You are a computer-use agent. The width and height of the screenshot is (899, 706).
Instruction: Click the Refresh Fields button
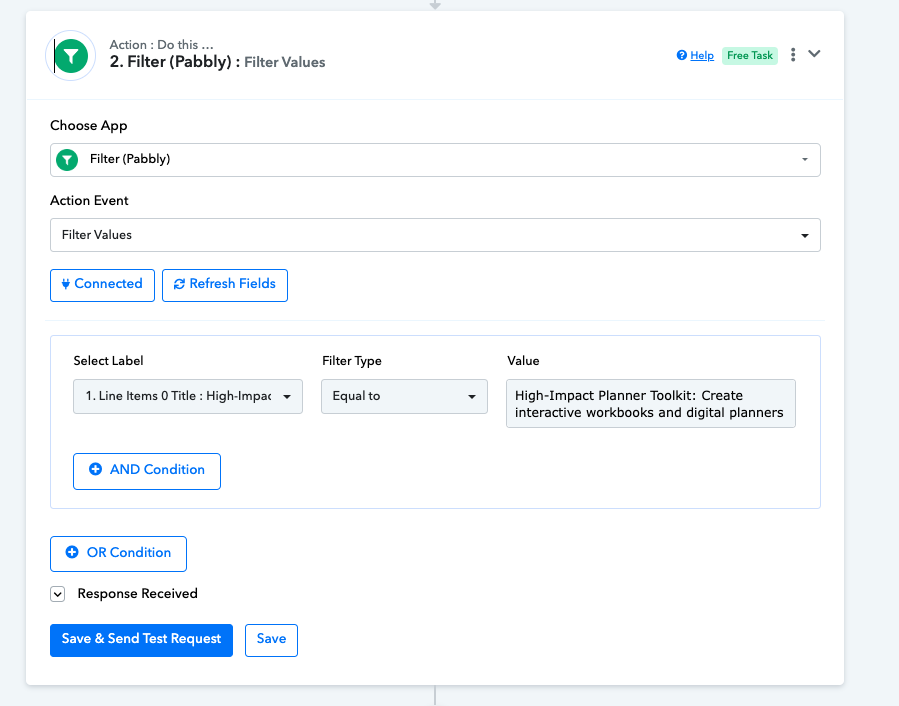click(x=225, y=284)
